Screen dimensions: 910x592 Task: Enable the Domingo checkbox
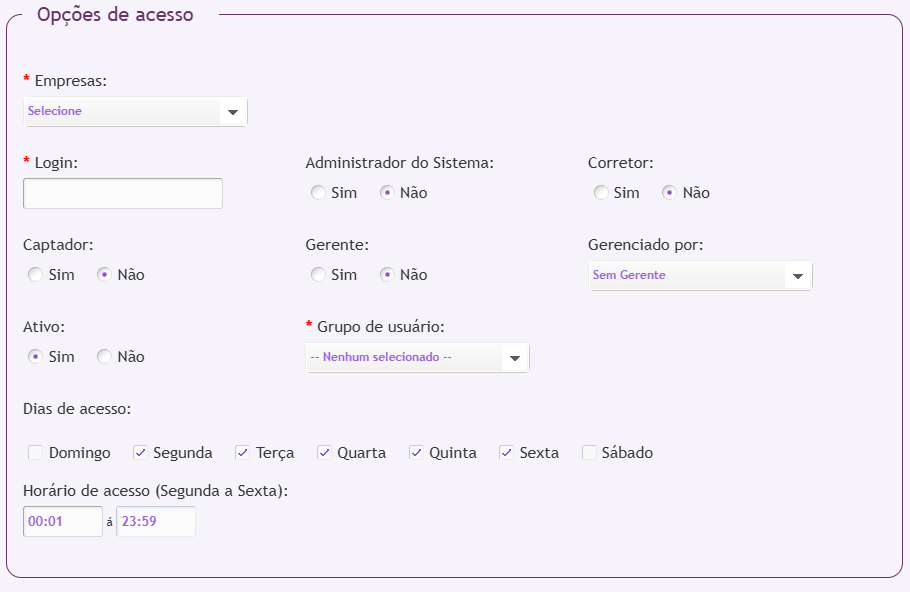point(36,453)
